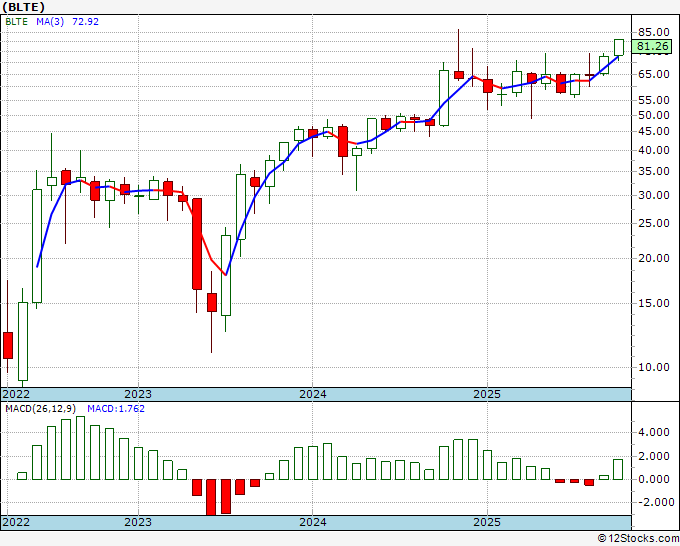The image size is (680, 546).
Task: Click the 81.26 current price tag
Action: click(652, 46)
